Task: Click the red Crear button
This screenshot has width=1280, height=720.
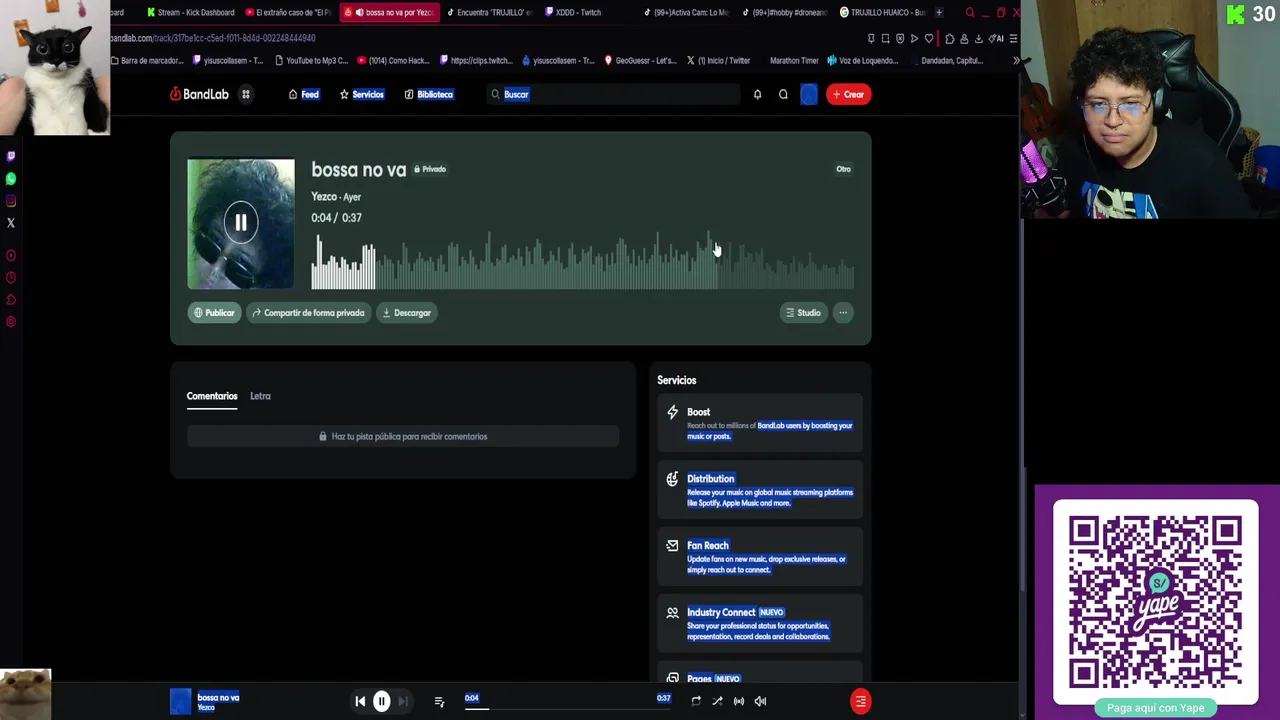Action: point(848,94)
